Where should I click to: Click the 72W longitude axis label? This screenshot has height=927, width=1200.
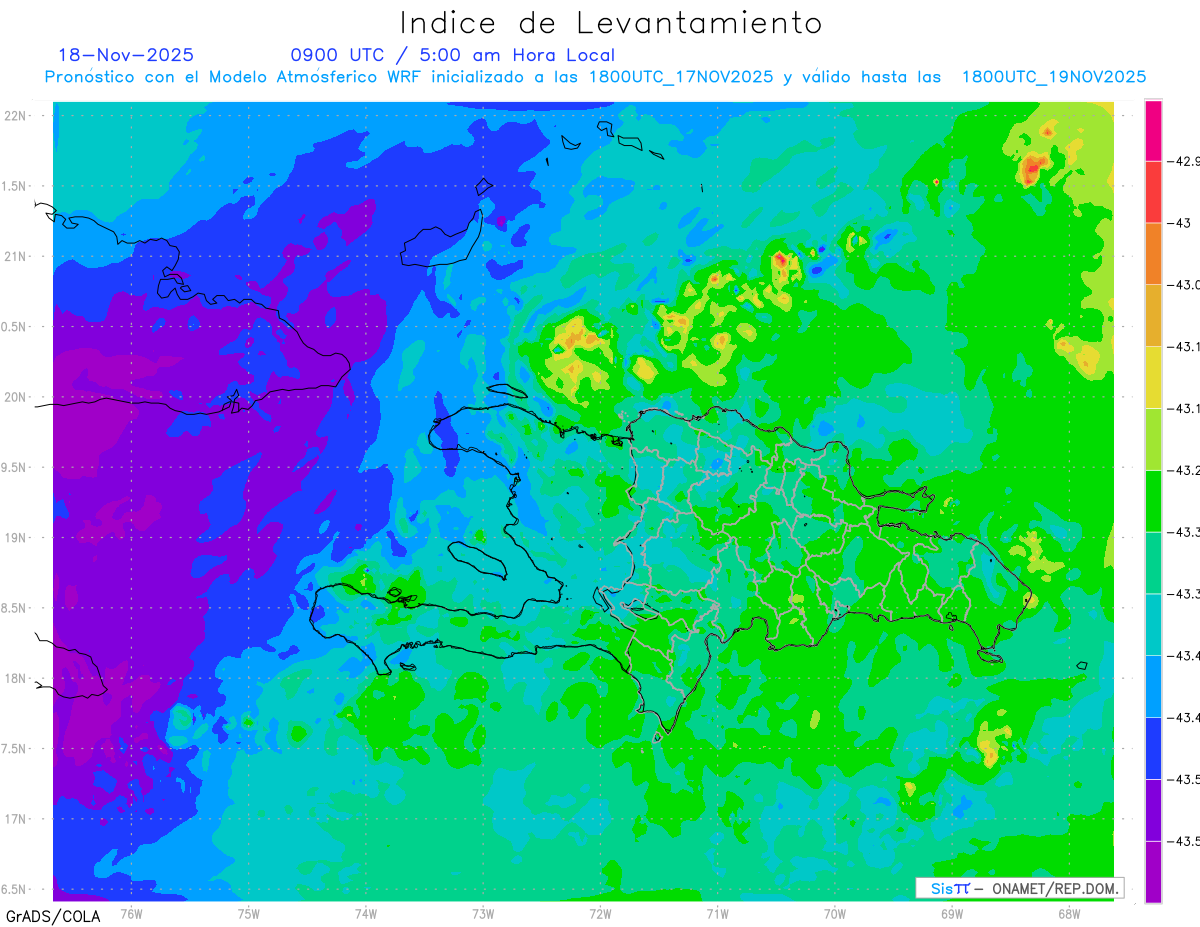pyautogui.click(x=600, y=912)
